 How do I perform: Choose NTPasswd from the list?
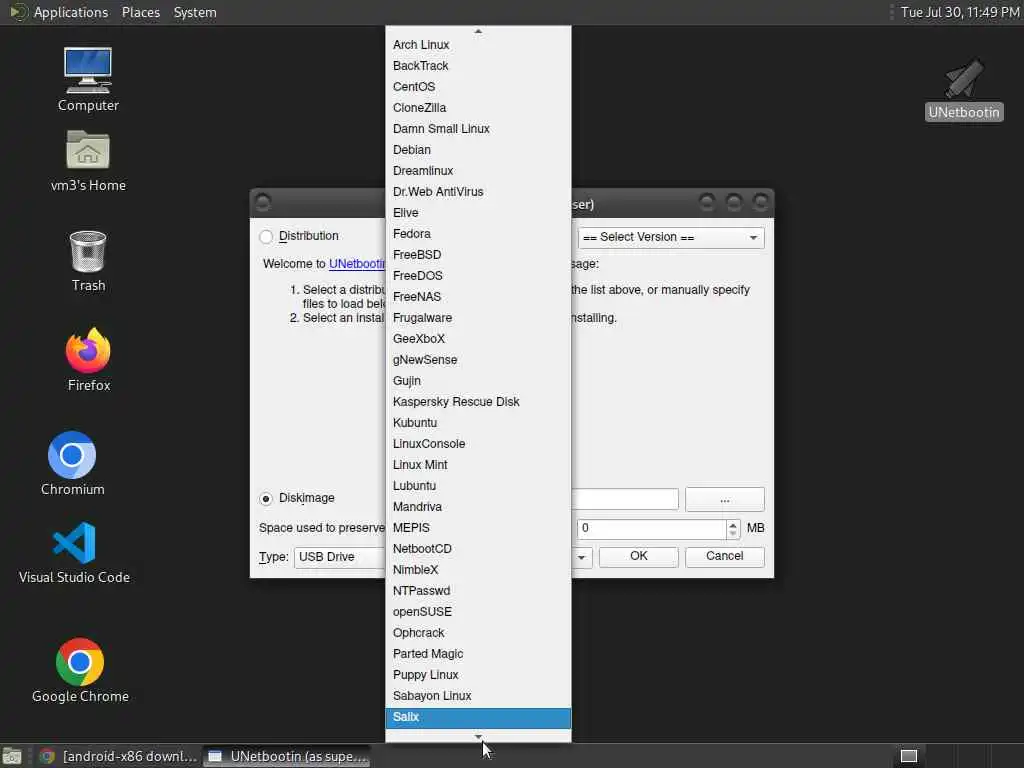478,591
